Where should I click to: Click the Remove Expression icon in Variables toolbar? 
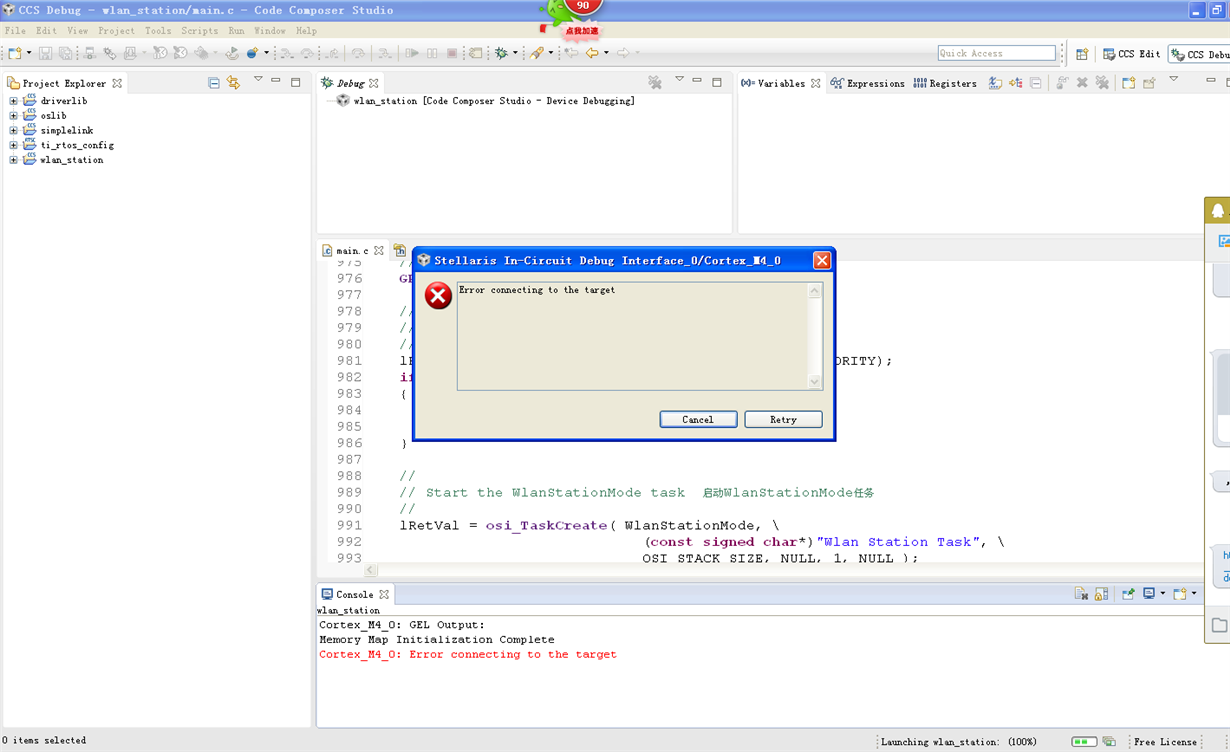1082,83
